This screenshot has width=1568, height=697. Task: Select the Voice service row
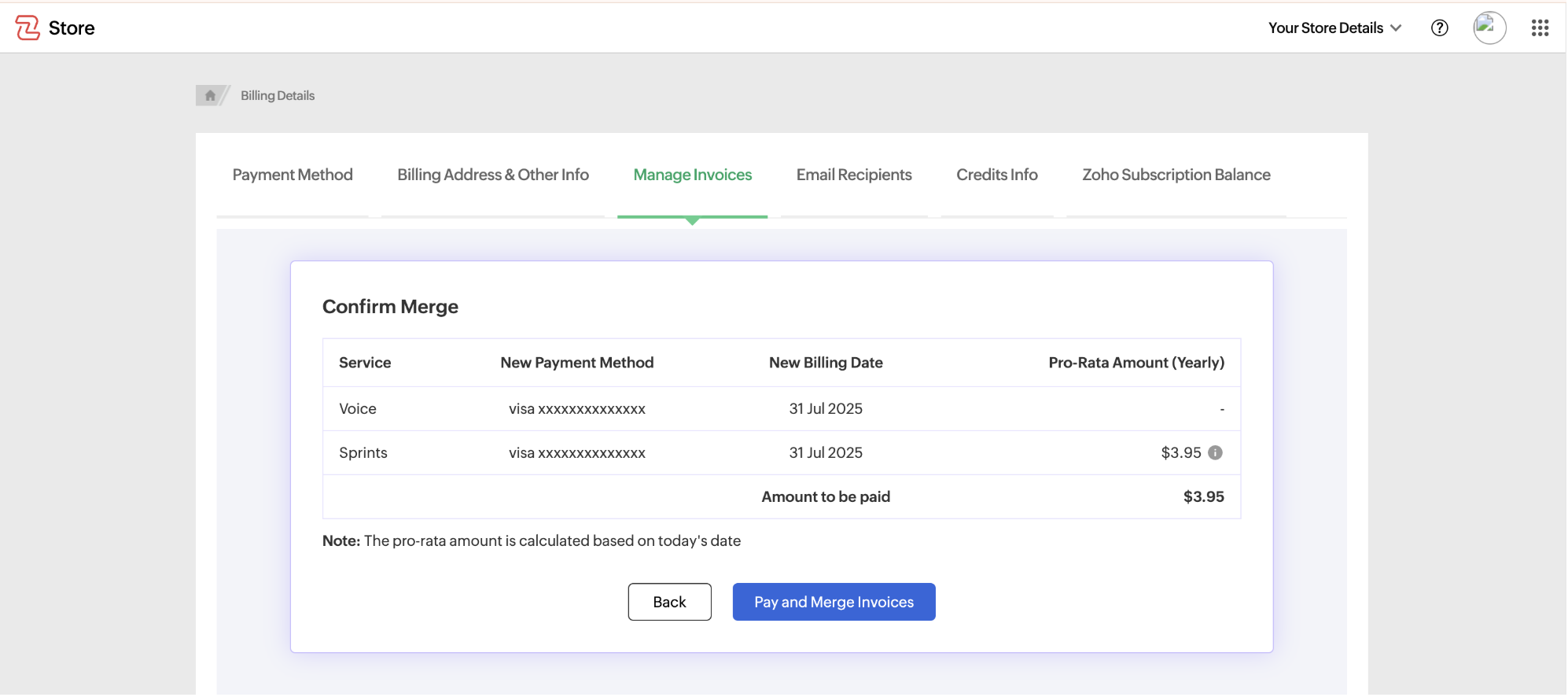tap(358, 409)
